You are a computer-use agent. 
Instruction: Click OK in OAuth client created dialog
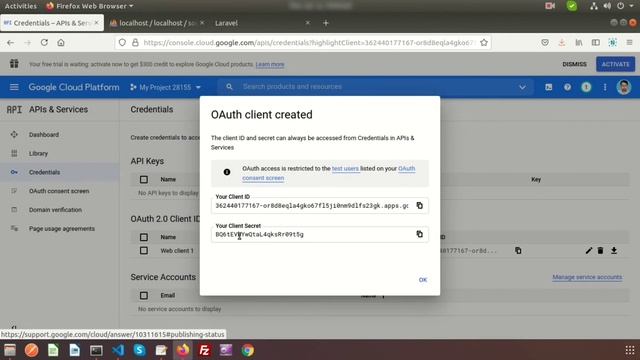[423, 280]
